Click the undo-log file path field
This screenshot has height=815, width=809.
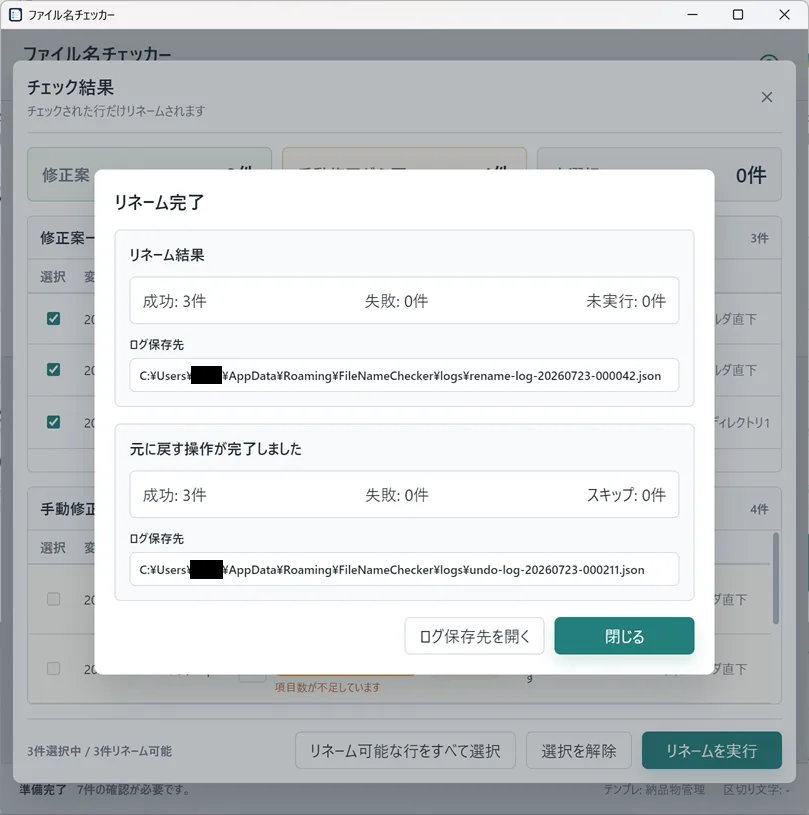[x=404, y=569]
